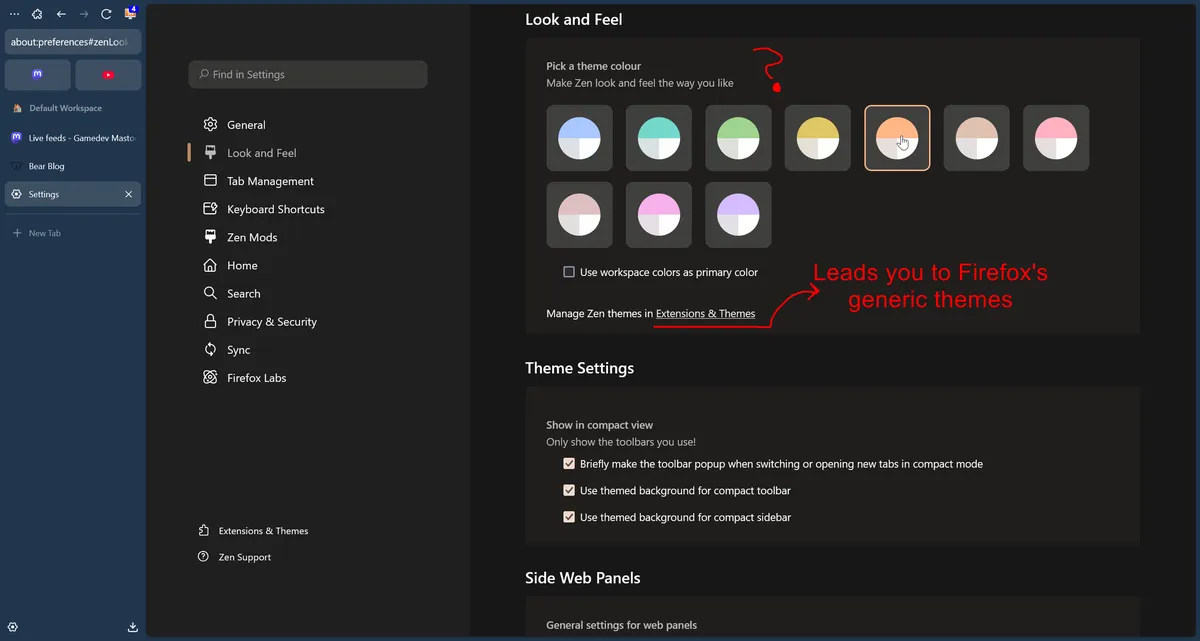Open the pinned Mastodon essential tile
Screen dimensions: 1200x641
point(38,74)
